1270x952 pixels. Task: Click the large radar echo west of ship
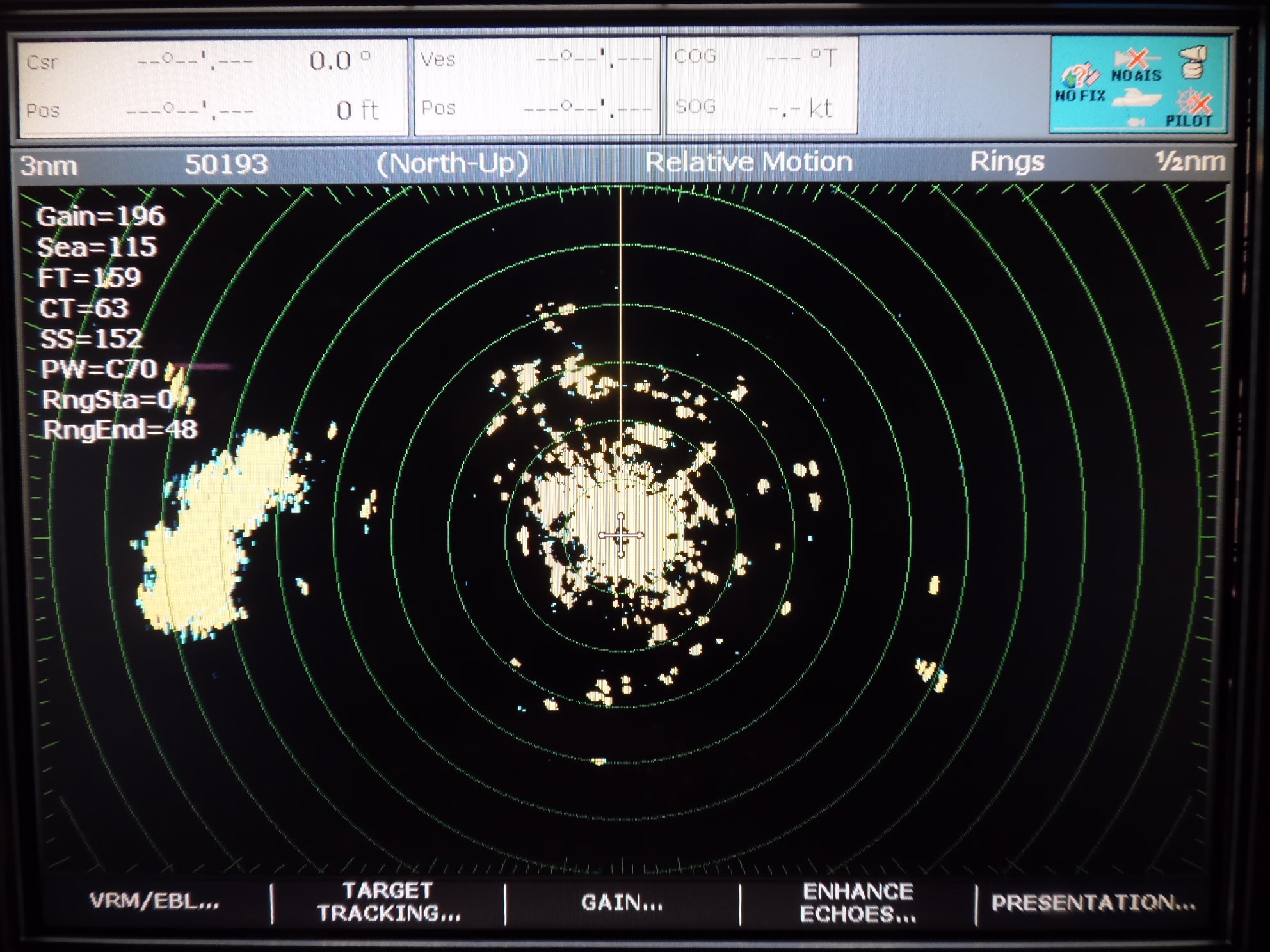[218, 535]
